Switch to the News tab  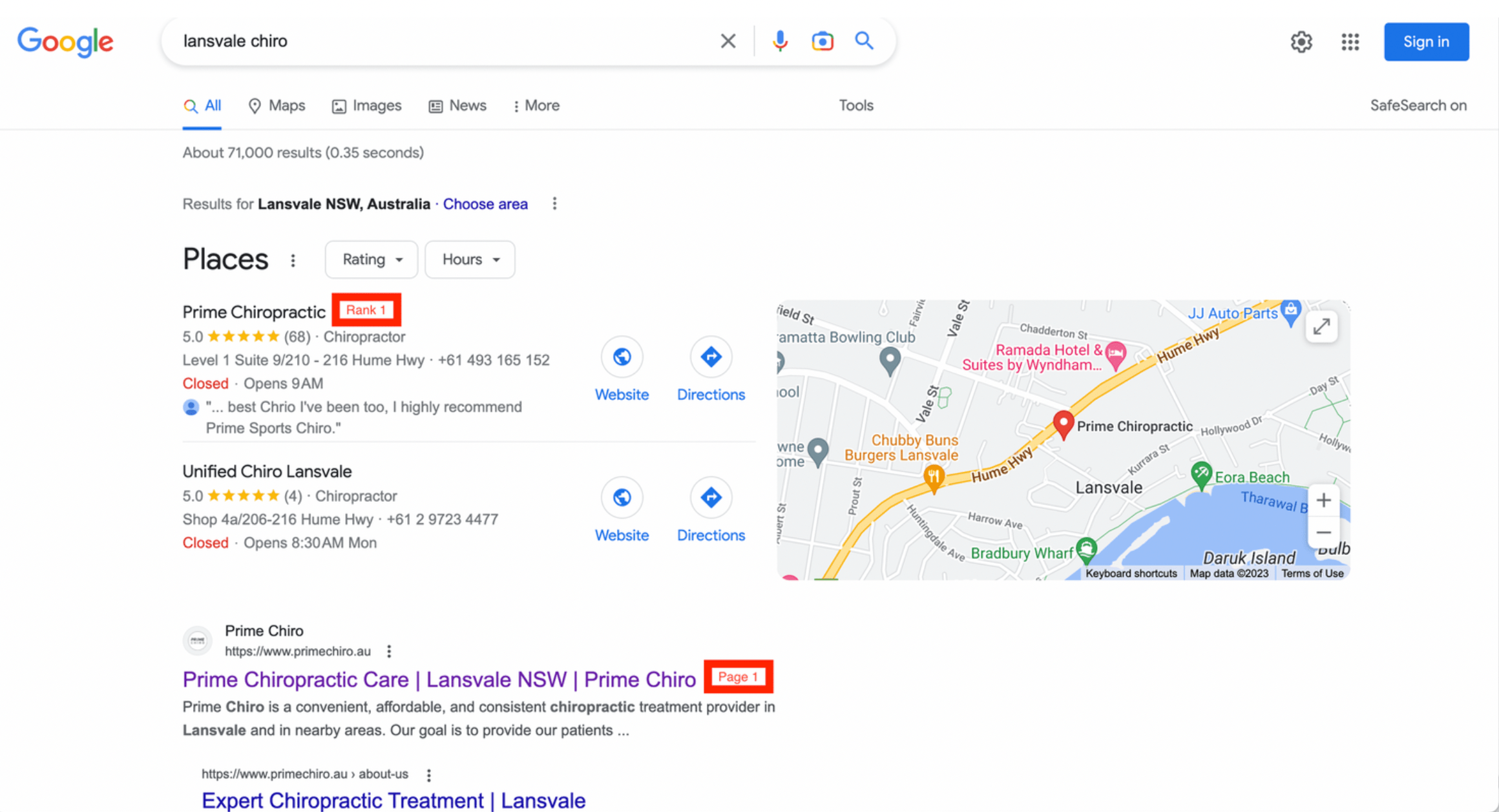(457, 106)
